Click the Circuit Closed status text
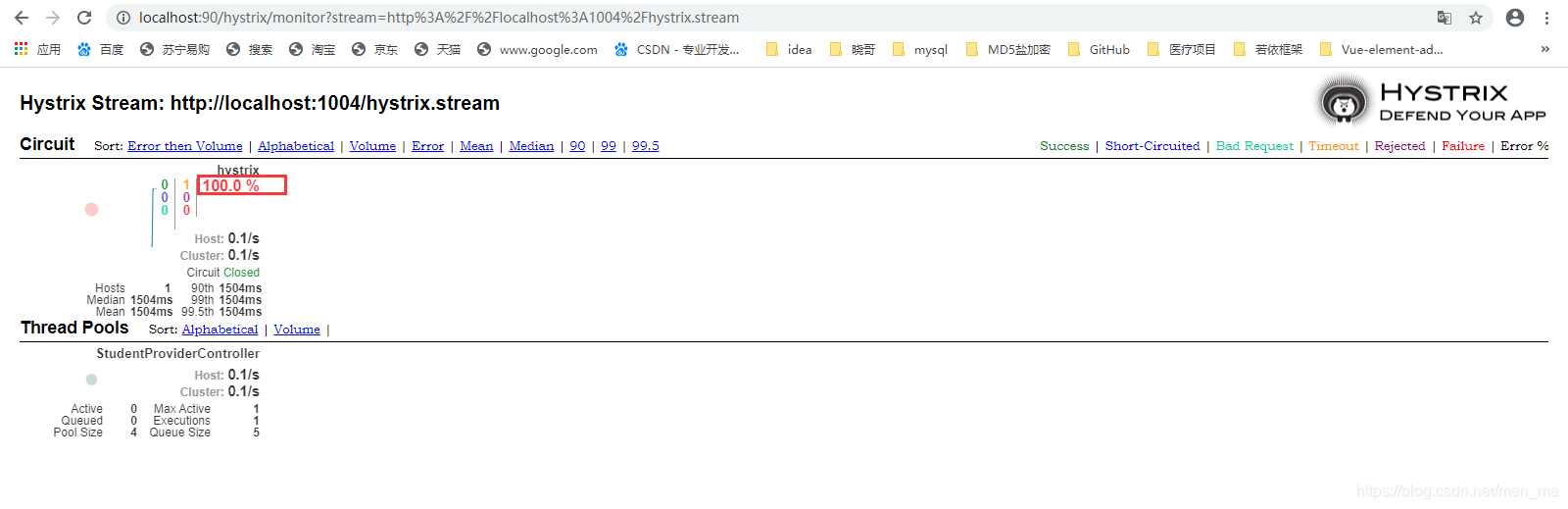Viewport: 1568px width, 509px height. coord(223,273)
